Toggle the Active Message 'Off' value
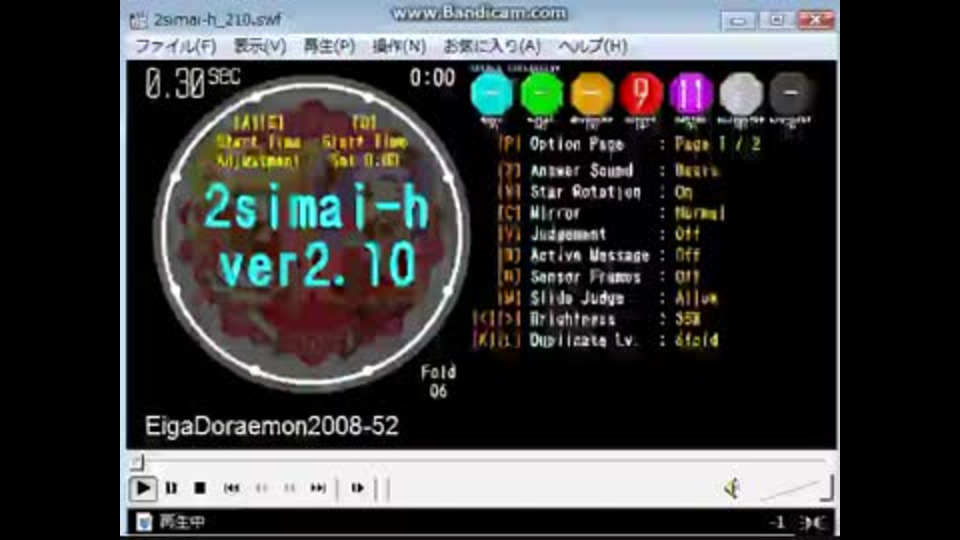This screenshot has height=540, width=960. tap(687, 255)
